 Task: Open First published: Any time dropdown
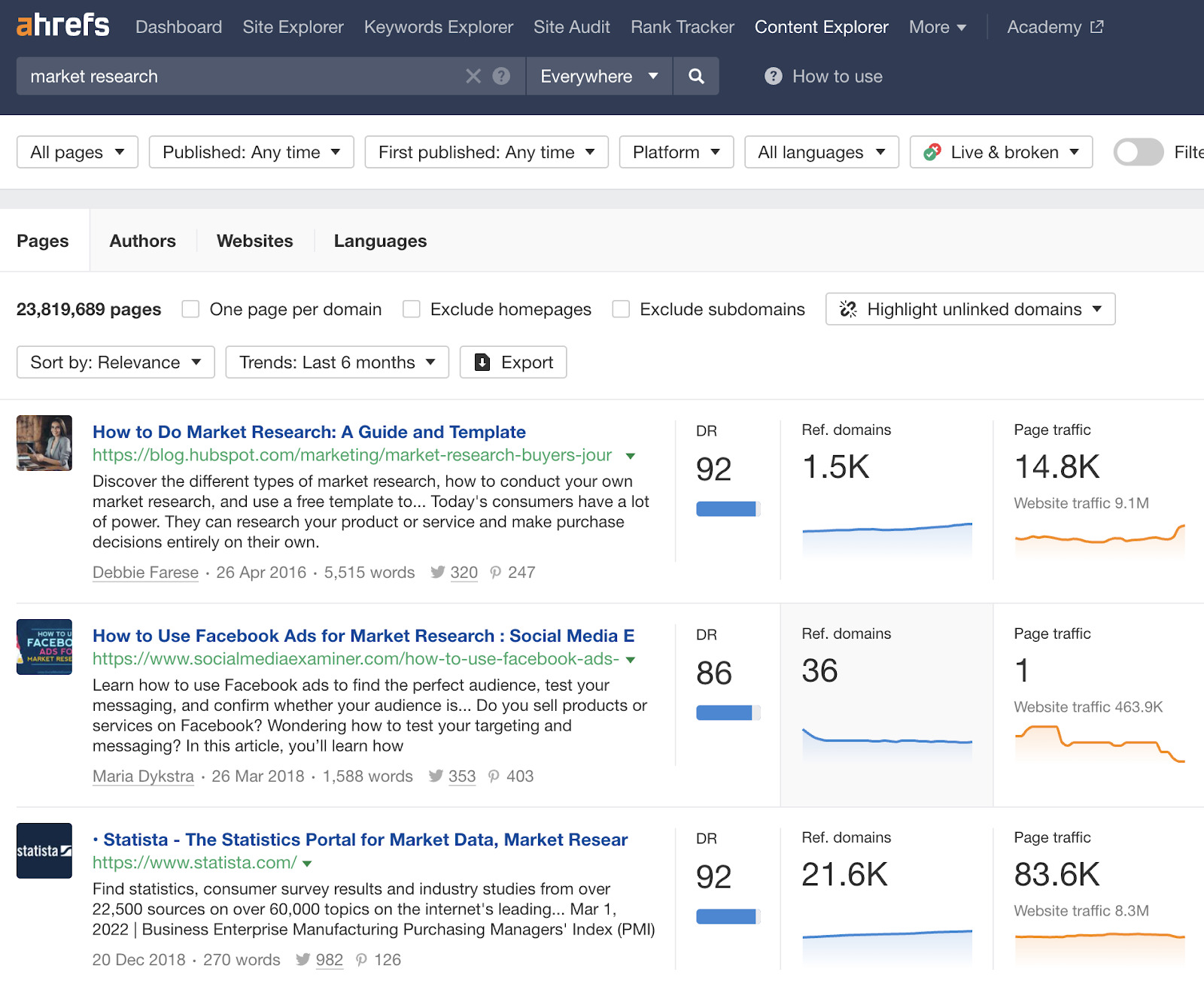pyautogui.click(x=487, y=152)
